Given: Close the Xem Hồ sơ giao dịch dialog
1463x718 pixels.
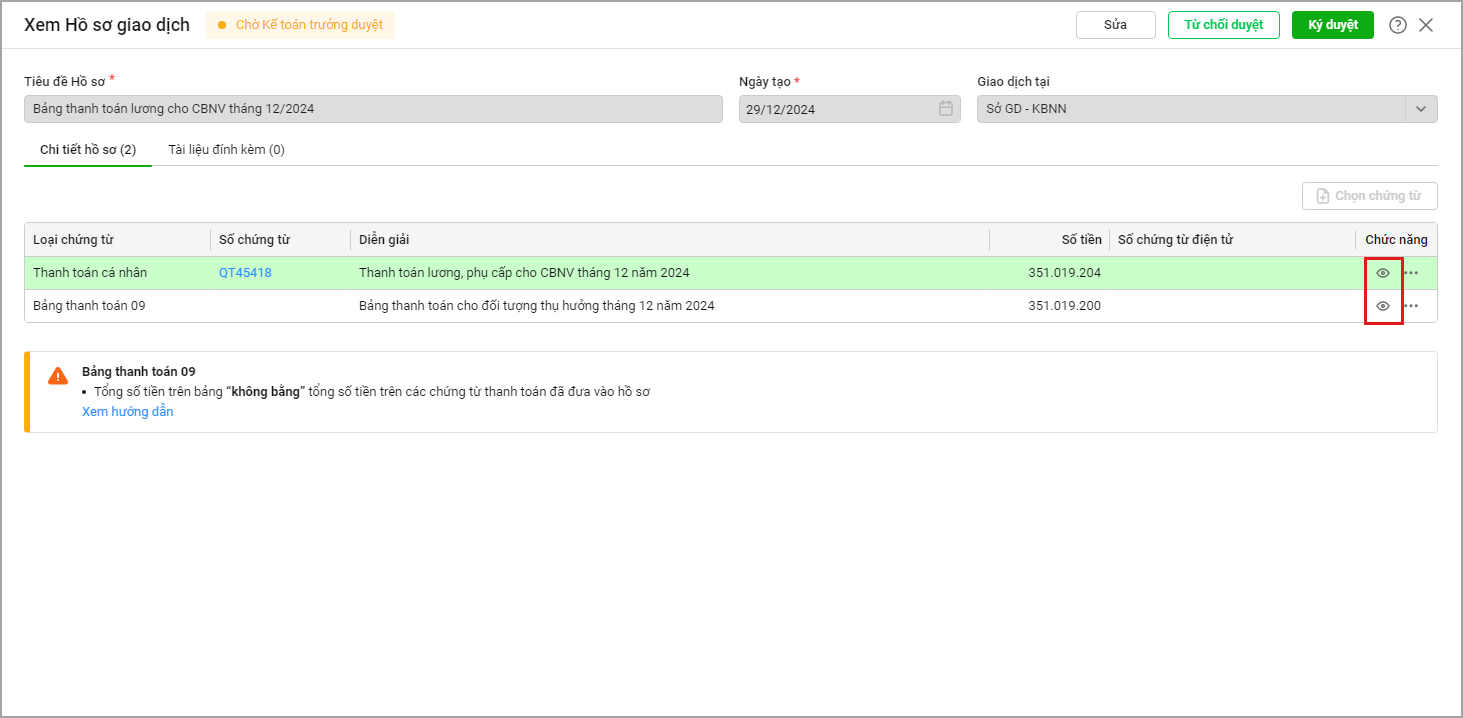Looking at the screenshot, I should (1426, 25).
